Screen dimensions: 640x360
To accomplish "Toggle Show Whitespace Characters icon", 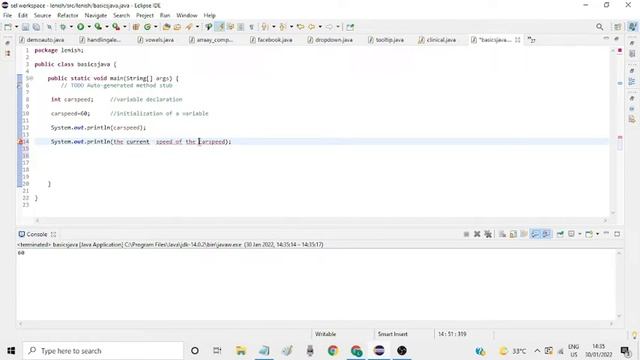I will pyautogui.click(x=251, y=27).
